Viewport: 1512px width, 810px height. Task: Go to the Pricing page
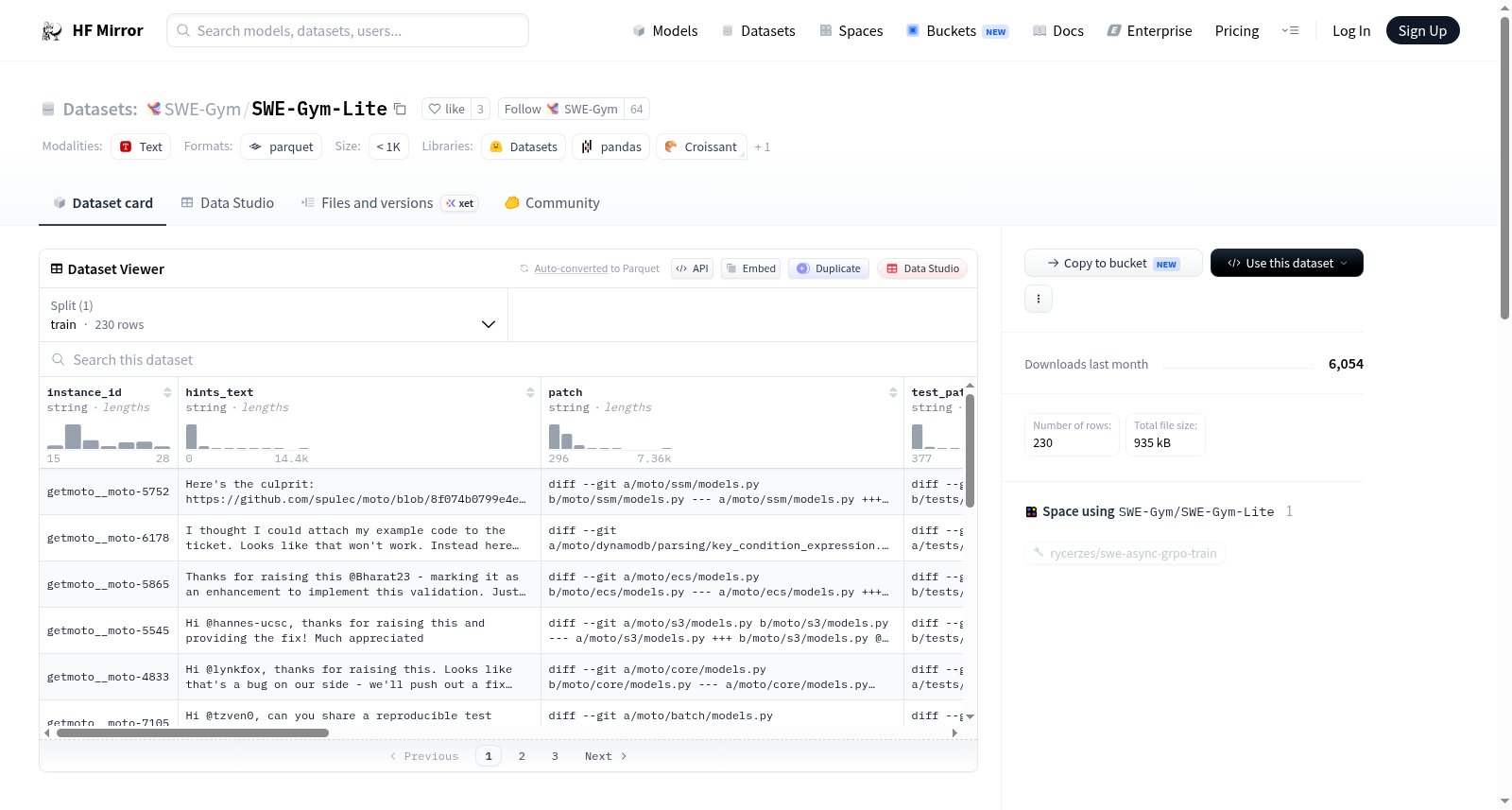click(x=1237, y=31)
